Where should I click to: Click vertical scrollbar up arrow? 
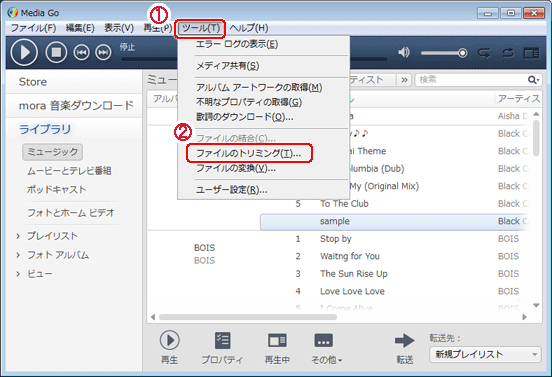[536, 114]
